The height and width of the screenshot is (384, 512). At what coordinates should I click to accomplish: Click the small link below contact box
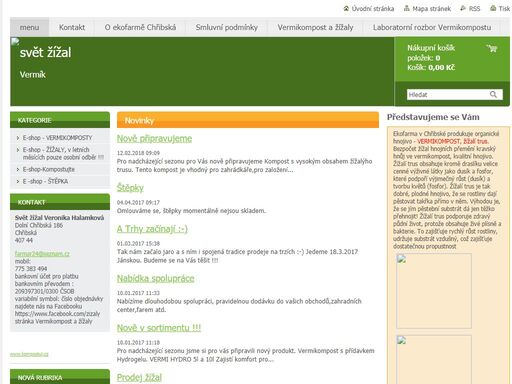click(29, 354)
